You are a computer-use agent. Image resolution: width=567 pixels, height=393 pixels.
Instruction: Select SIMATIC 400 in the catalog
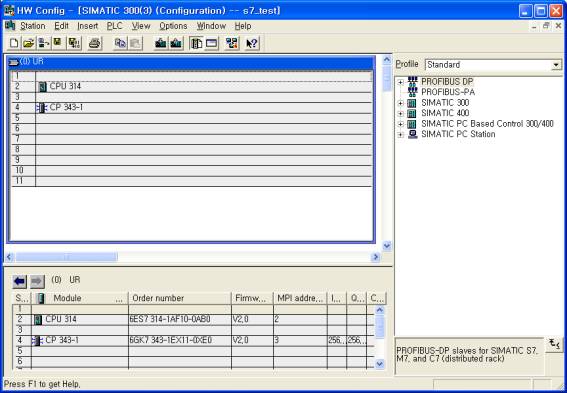pyautogui.click(x=445, y=113)
